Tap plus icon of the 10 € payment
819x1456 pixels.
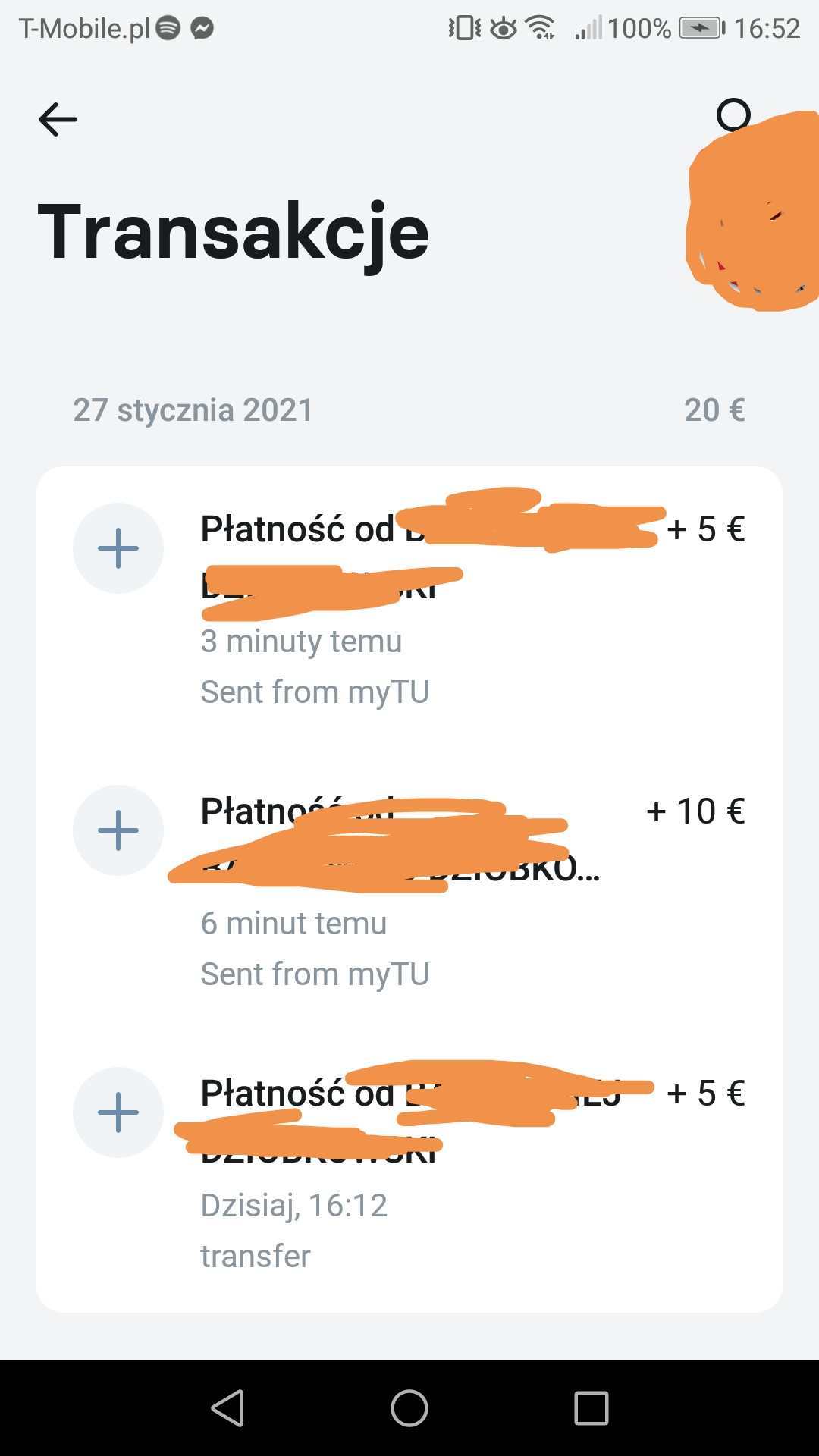point(118,830)
